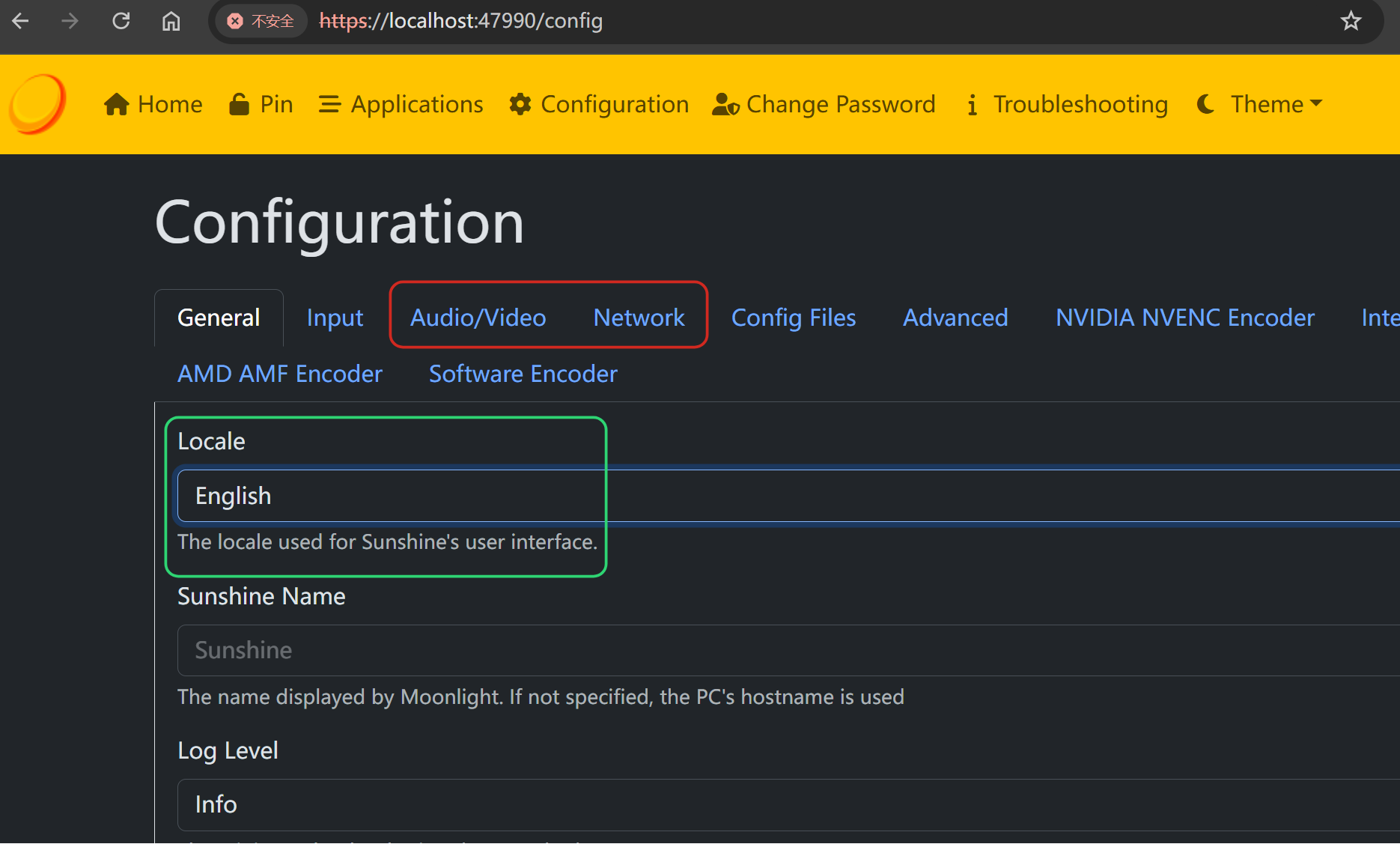Click the not-secure warning badge

[261, 21]
